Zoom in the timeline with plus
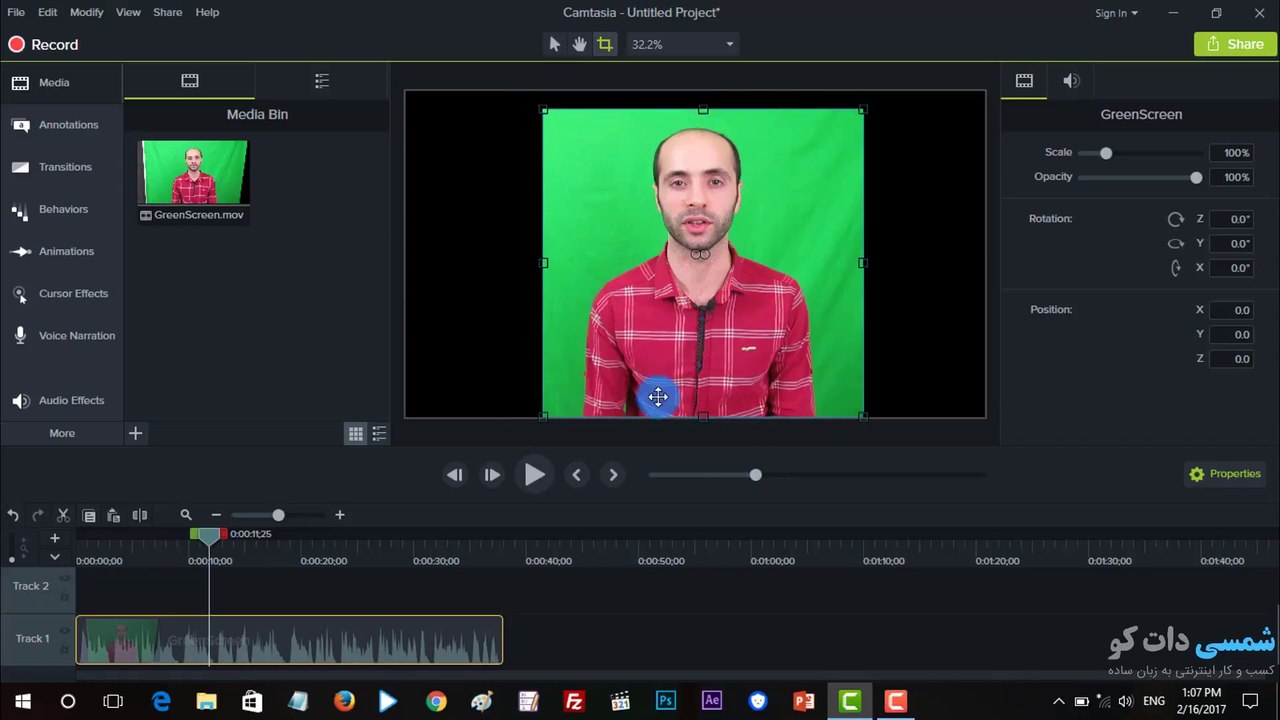The width and height of the screenshot is (1280, 720). (x=340, y=515)
